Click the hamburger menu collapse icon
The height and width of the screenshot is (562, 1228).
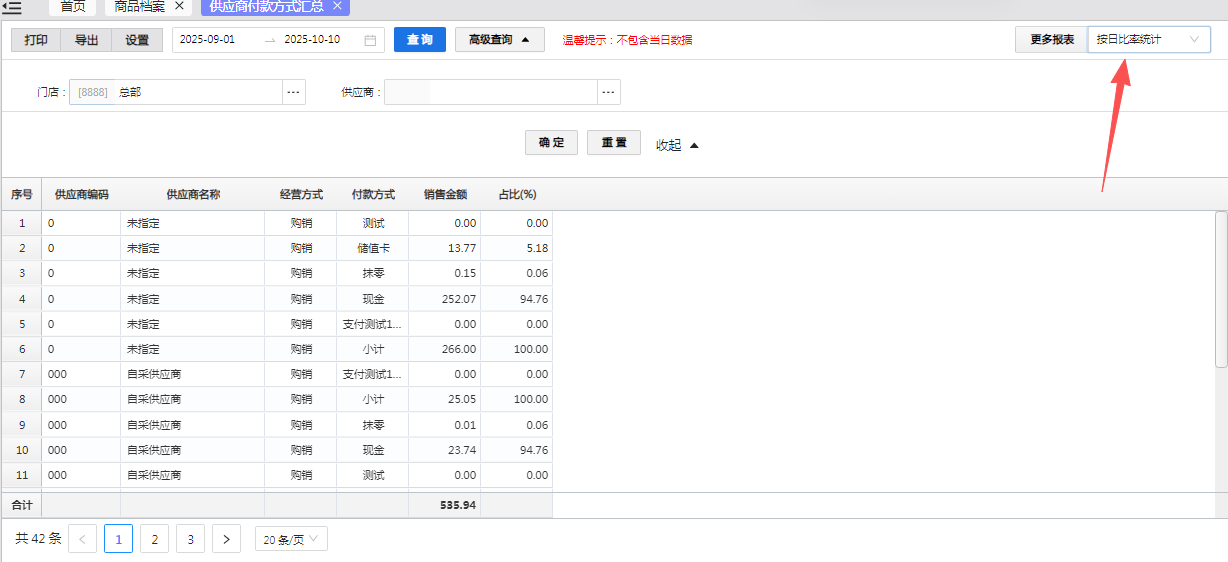point(12,7)
